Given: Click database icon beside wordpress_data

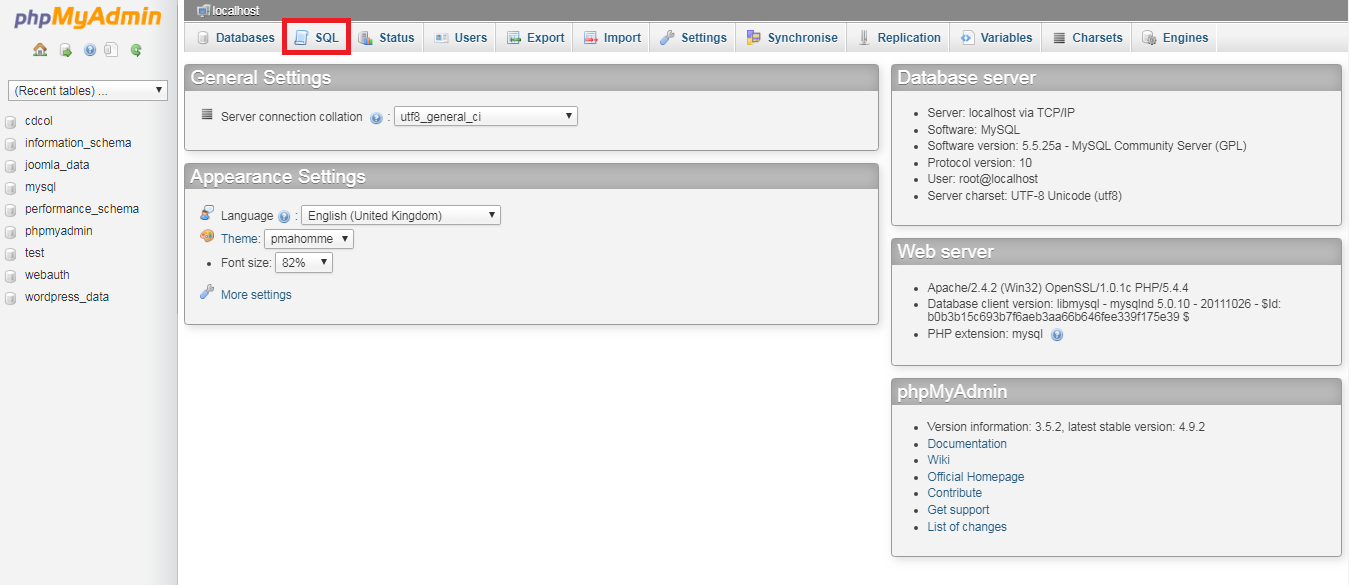Looking at the screenshot, I should pos(12,297).
